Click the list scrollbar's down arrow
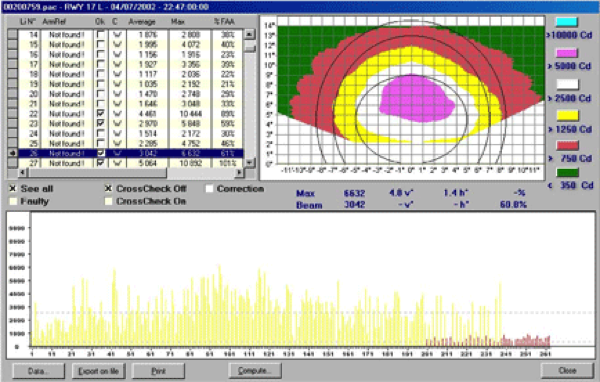Screen dimensions: 600x382 249,163
